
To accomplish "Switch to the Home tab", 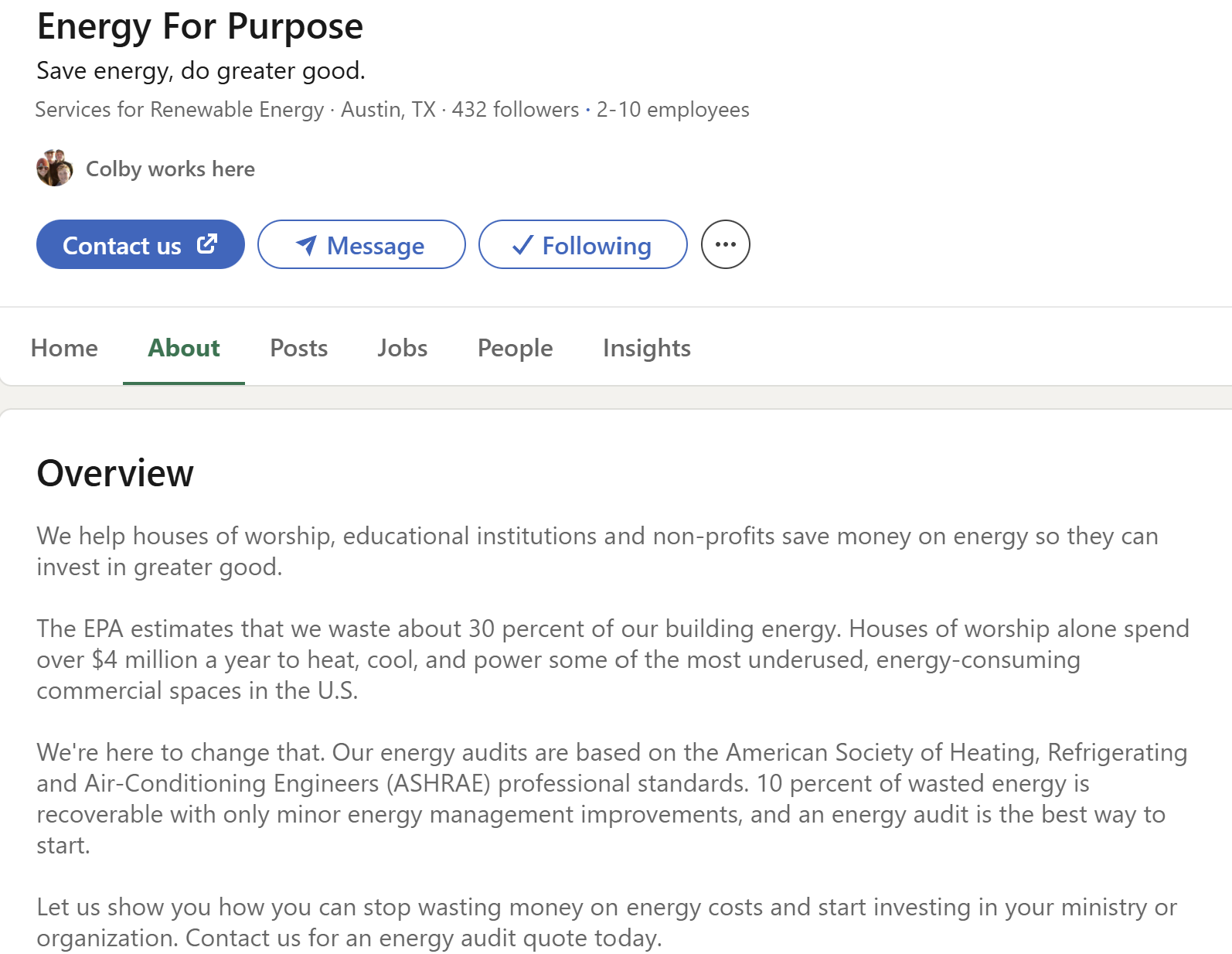I will [x=64, y=348].
